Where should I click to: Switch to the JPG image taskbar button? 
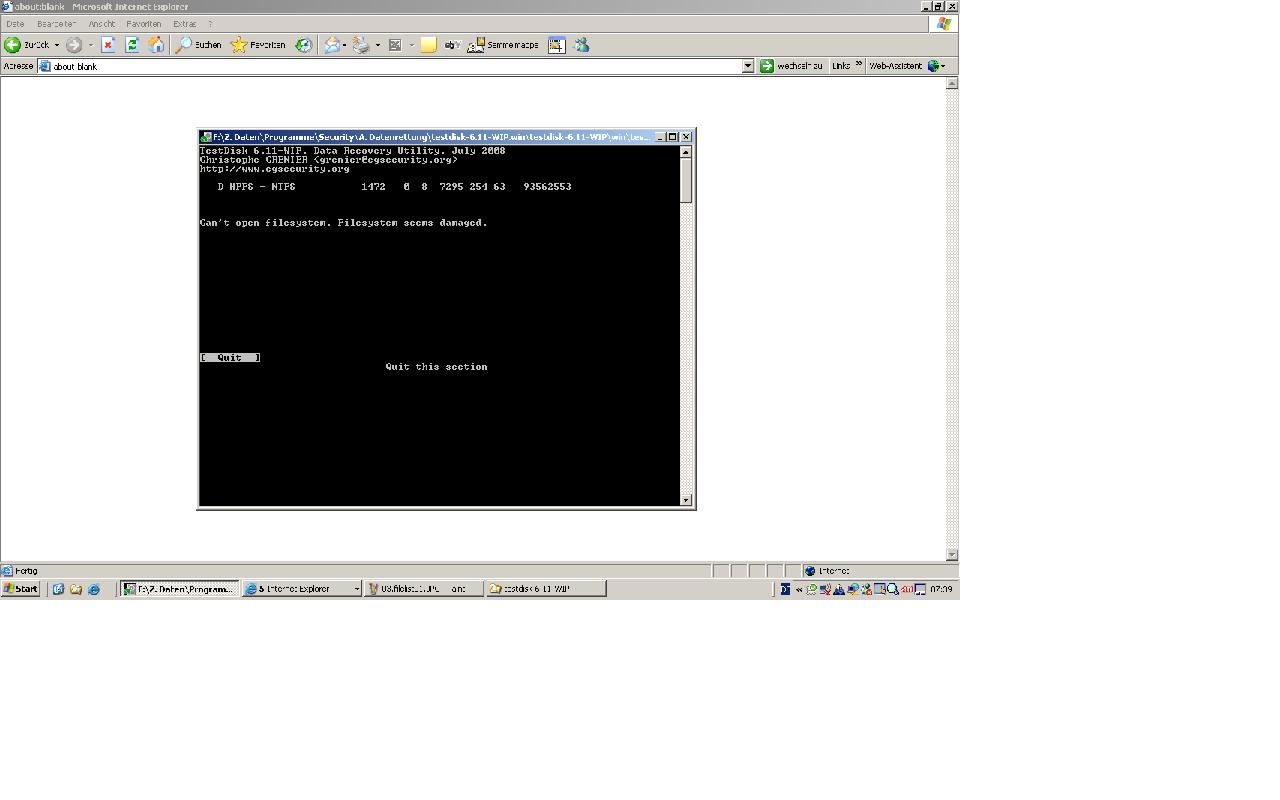424,589
